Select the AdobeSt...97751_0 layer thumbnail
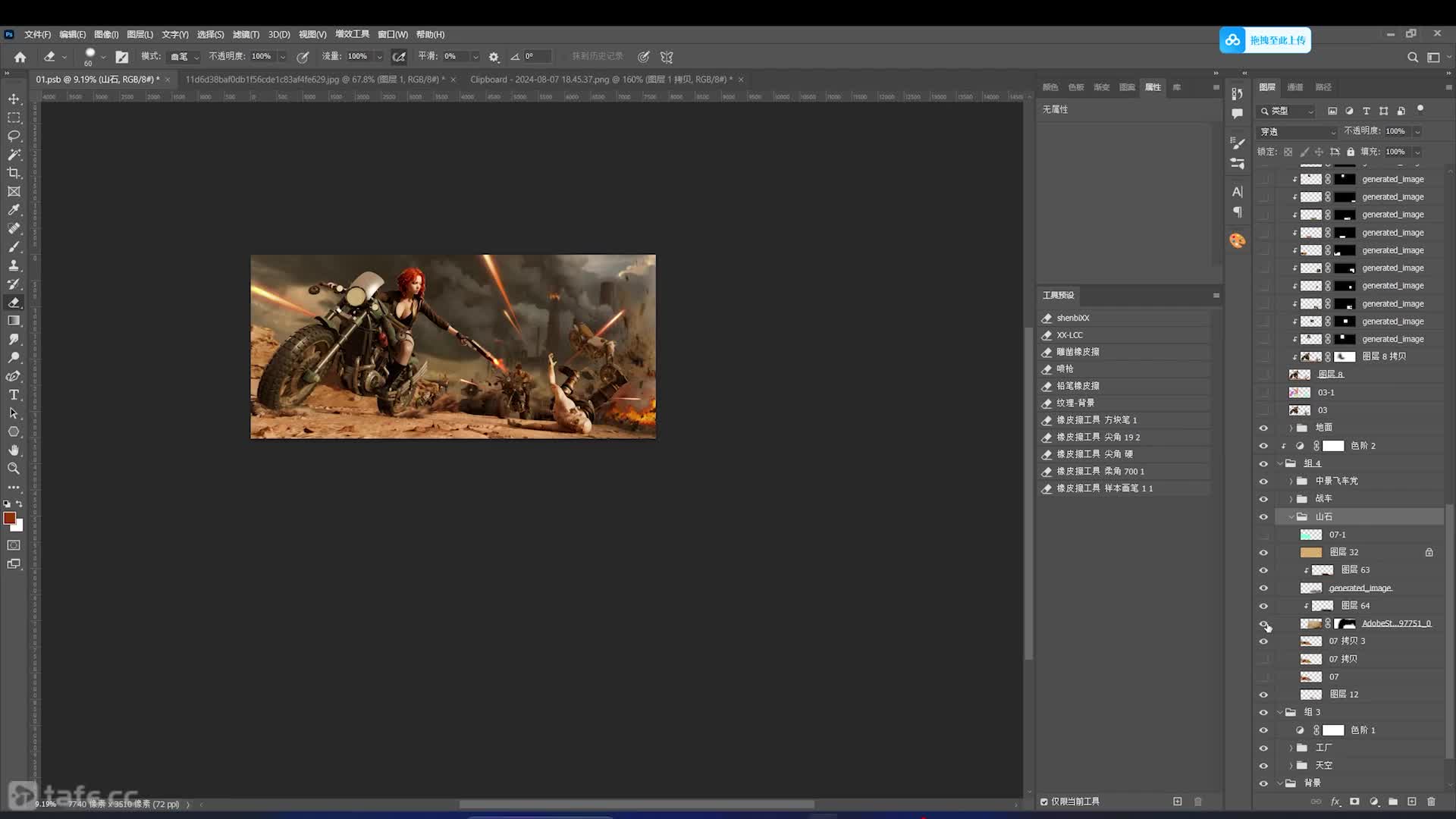 coord(1310,624)
